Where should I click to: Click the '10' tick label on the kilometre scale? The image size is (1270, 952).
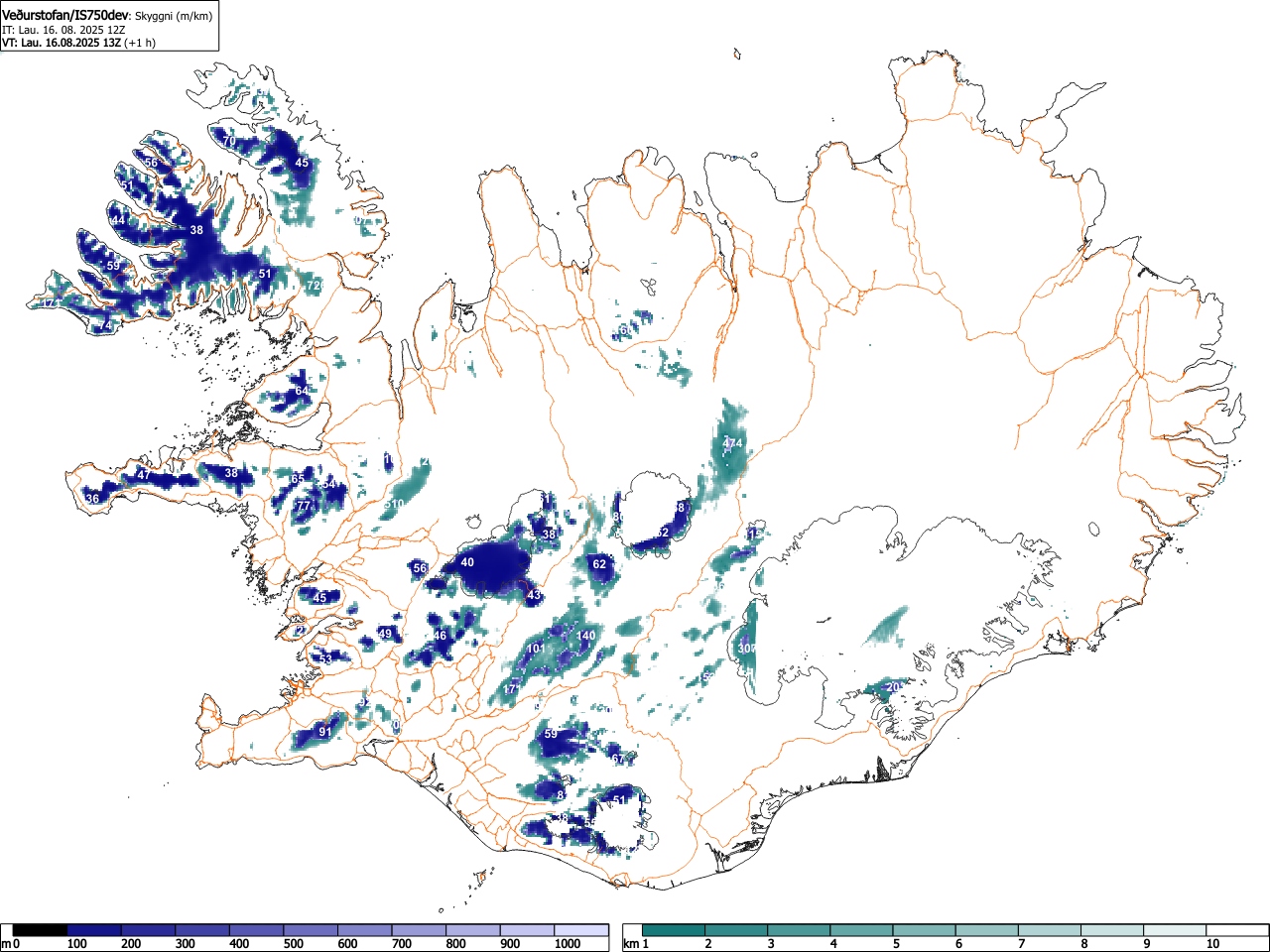point(1211,944)
